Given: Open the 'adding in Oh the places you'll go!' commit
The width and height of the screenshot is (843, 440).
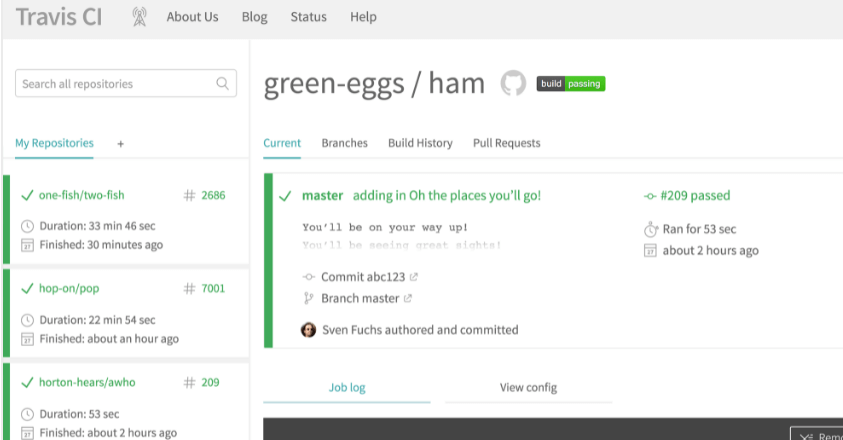Looking at the screenshot, I should 447,195.
